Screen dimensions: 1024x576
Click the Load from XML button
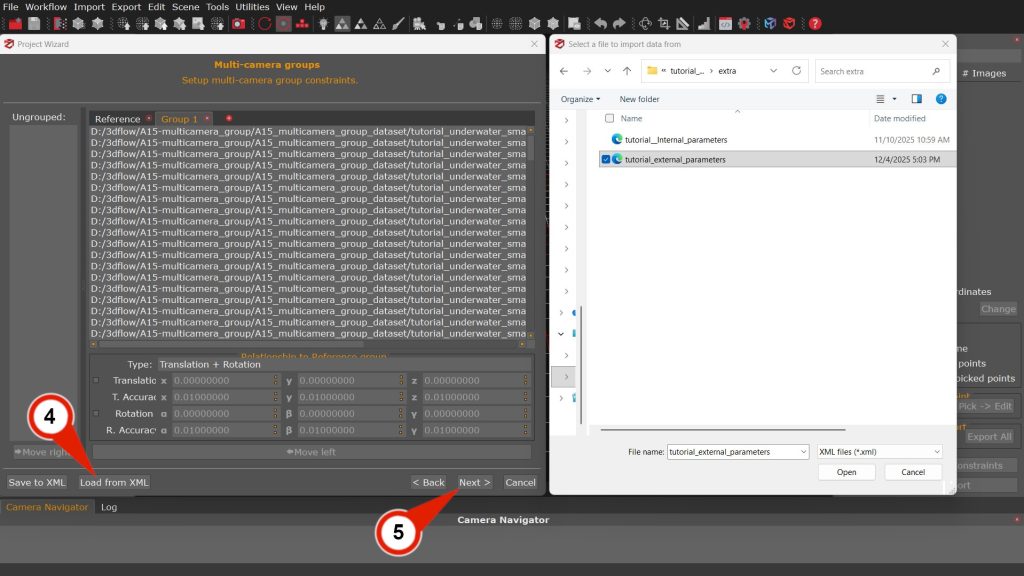114,482
